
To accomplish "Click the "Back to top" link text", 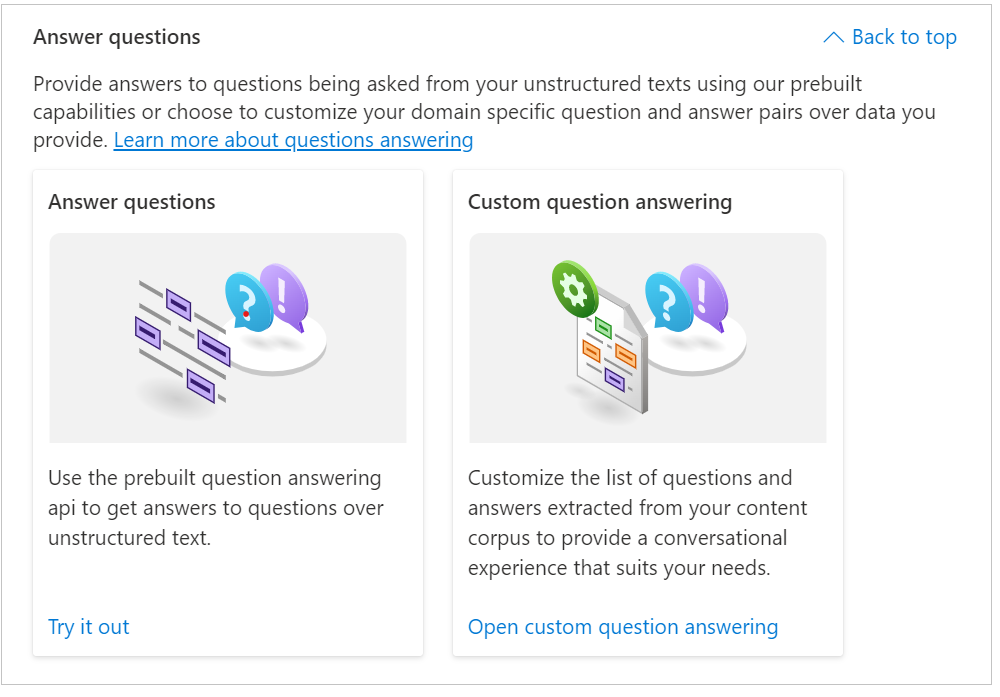I will [904, 38].
